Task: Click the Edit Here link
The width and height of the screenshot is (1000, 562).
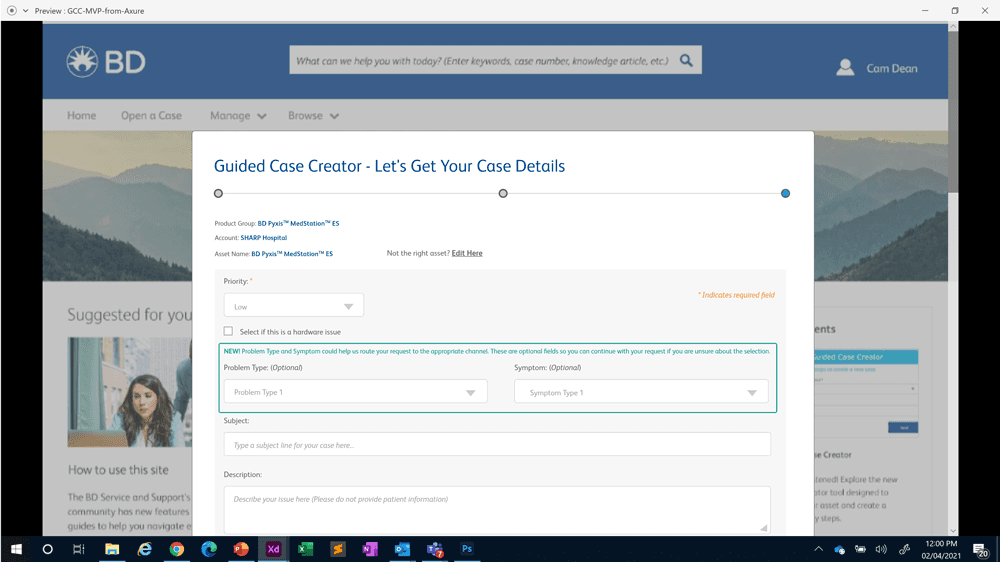Action: point(467,253)
